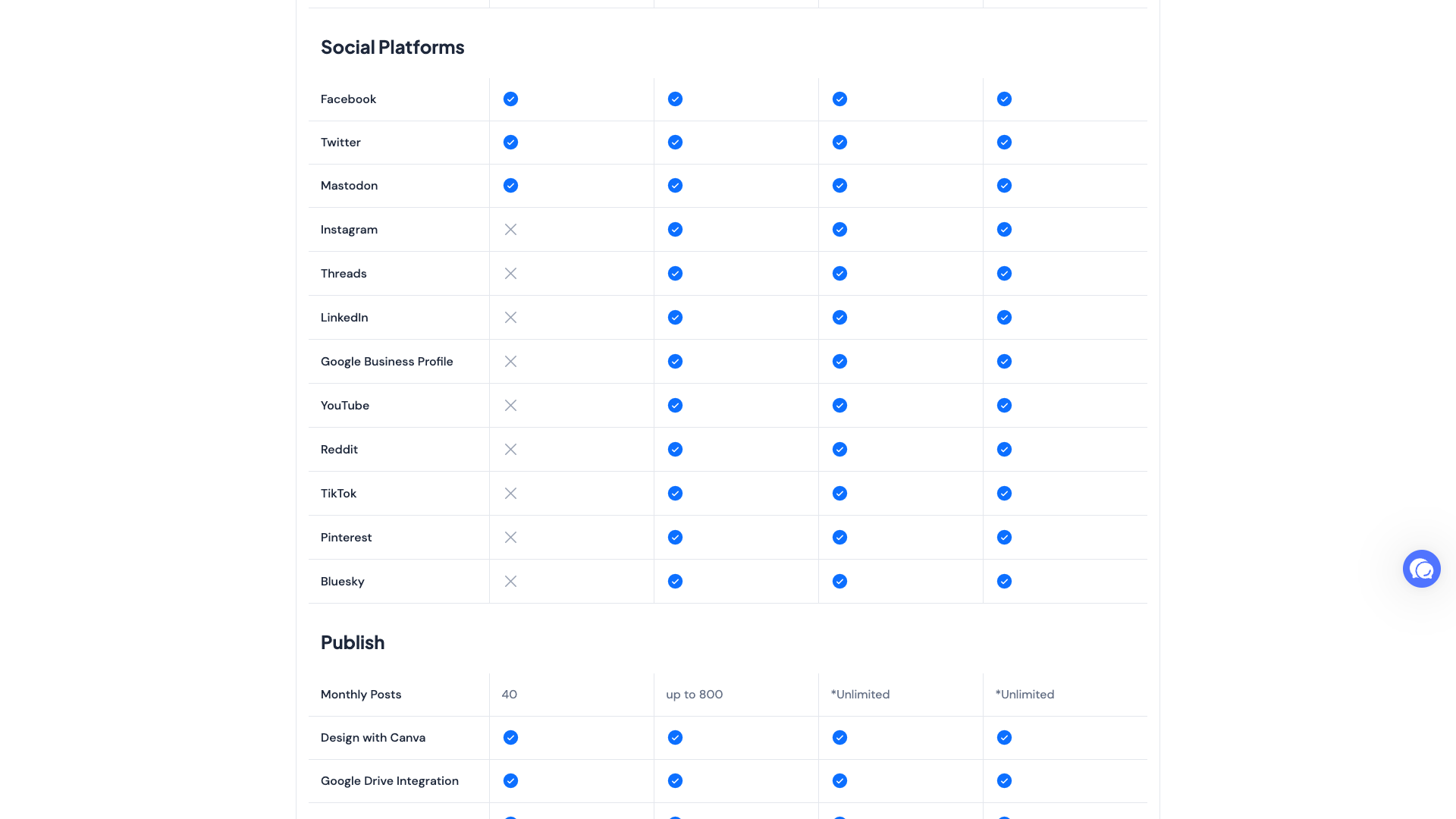This screenshot has height=819, width=1456.
Task: Click the Instagram X icon in the first column
Action: [510, 229]
